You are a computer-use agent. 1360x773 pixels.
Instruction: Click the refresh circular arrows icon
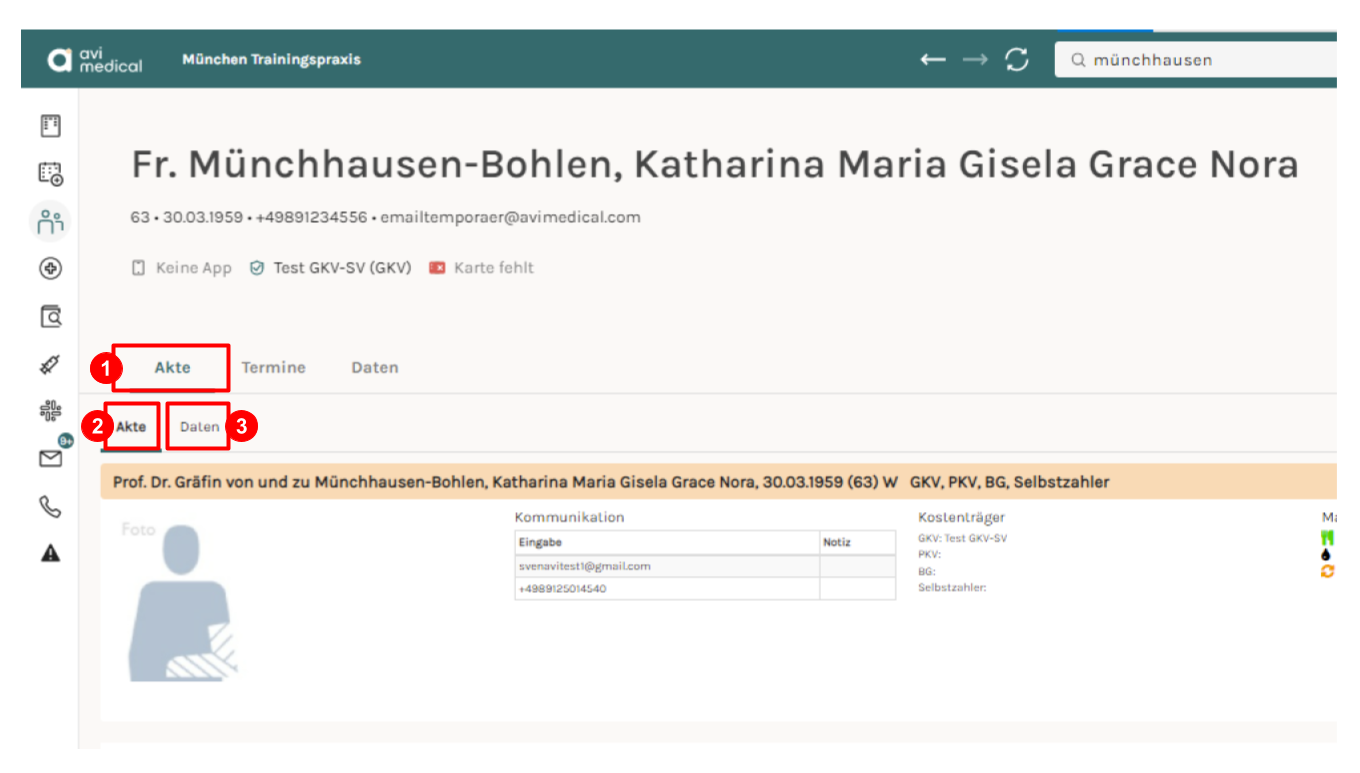[1017, 60]
